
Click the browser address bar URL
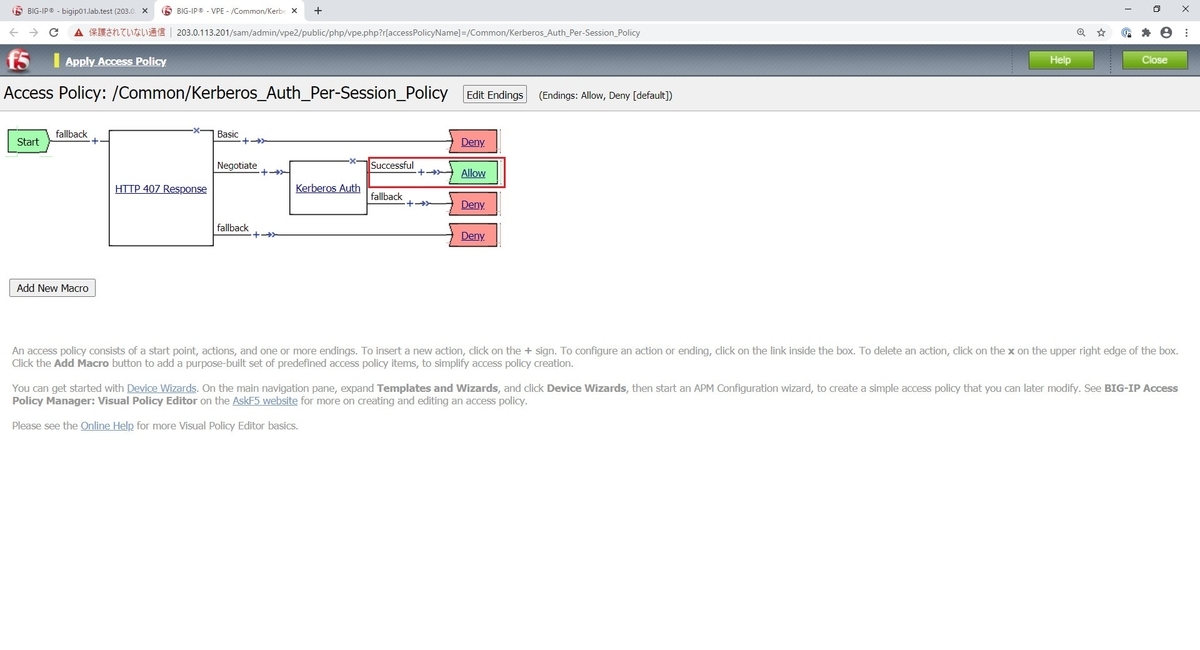click(x=409, y=32)
